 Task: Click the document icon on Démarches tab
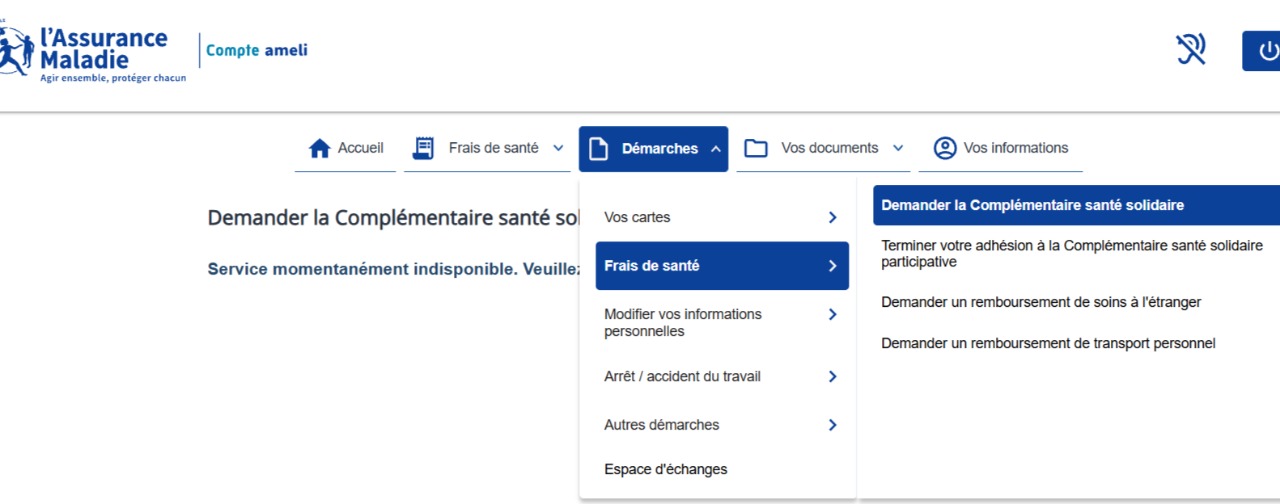[598, 148]
